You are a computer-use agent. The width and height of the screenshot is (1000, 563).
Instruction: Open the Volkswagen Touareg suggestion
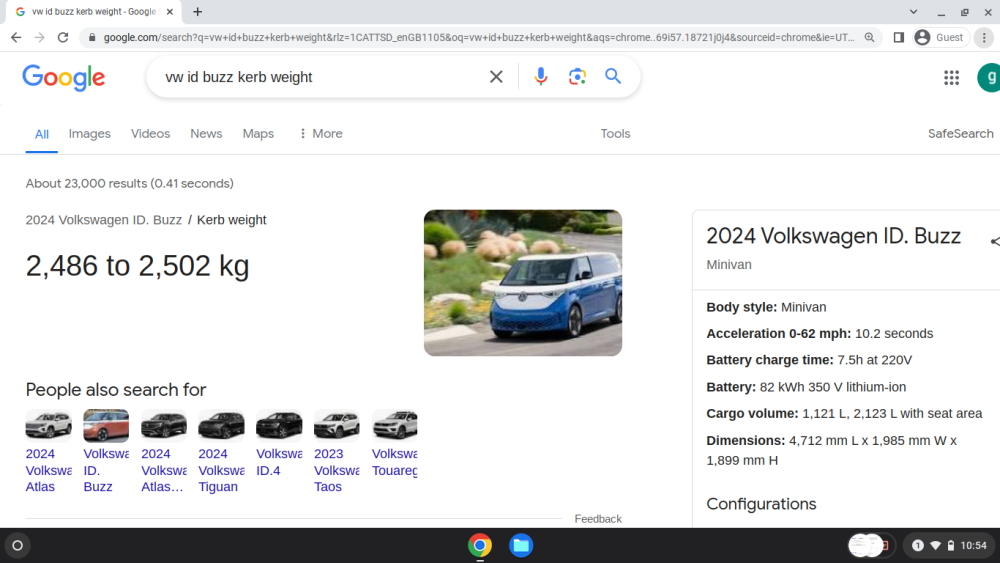coord(395,443)
